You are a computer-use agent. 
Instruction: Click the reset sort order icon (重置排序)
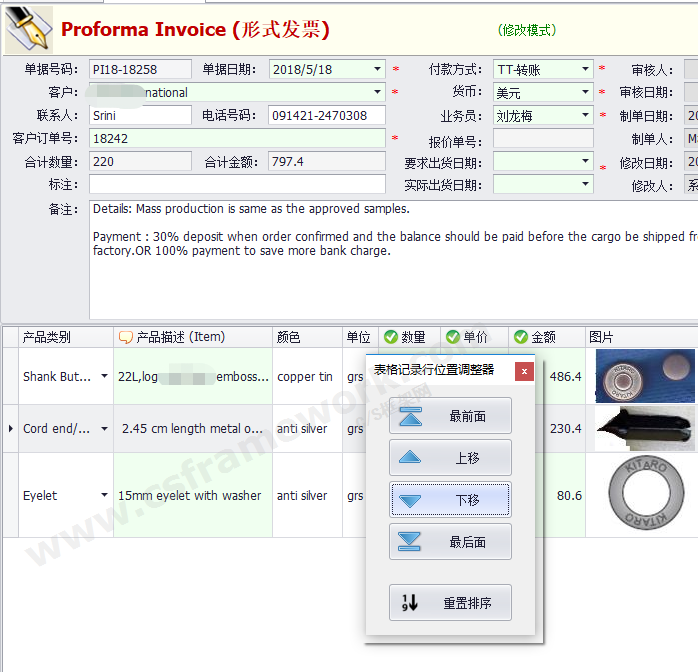click(410, 603)
